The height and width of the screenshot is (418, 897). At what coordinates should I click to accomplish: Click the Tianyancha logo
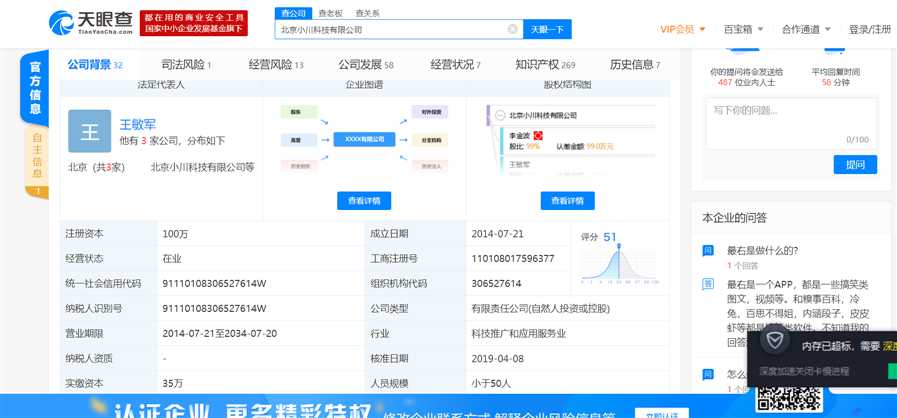pos(90,23)
